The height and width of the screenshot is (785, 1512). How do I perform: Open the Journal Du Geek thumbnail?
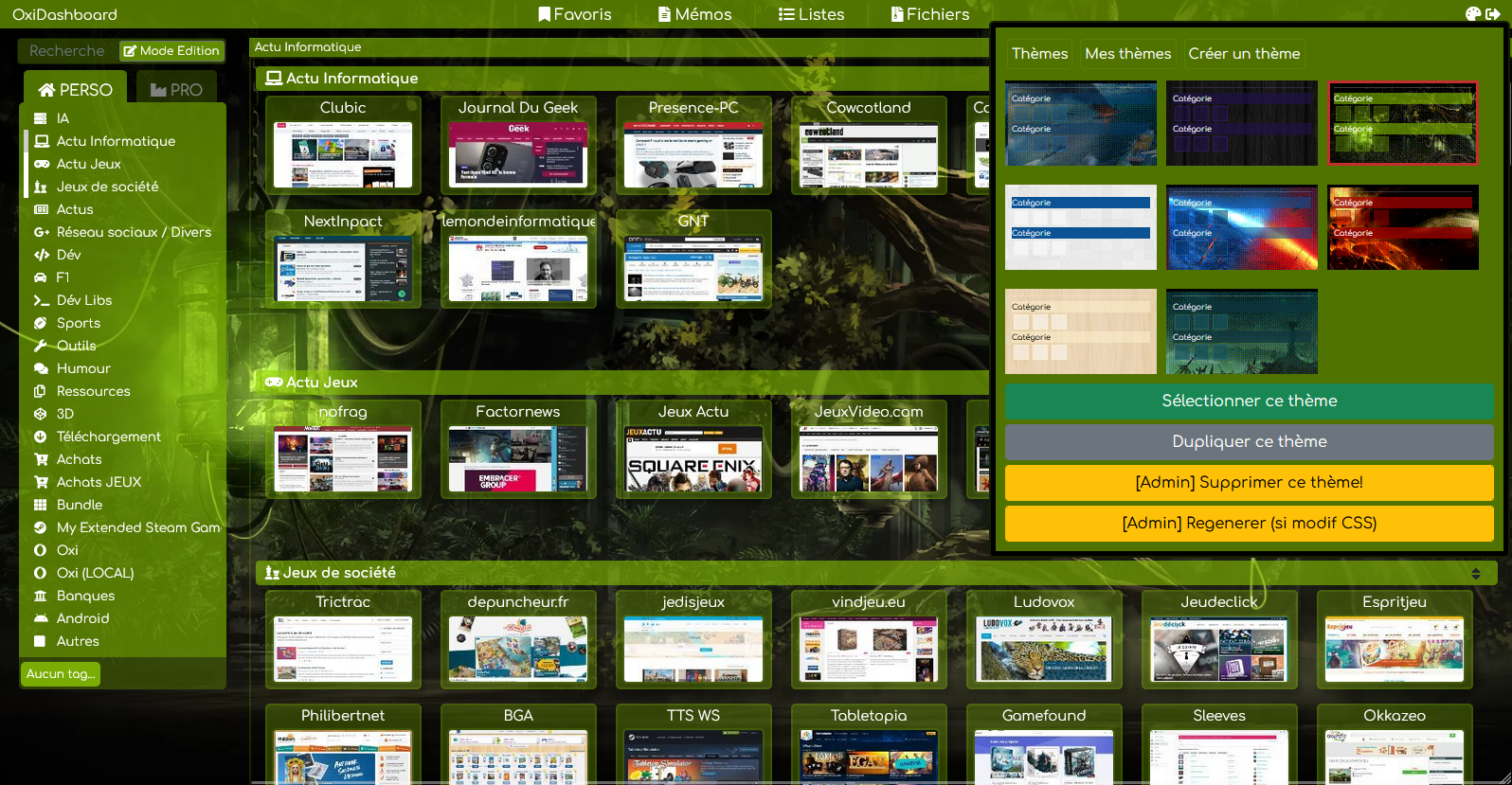tap(518, 154)
